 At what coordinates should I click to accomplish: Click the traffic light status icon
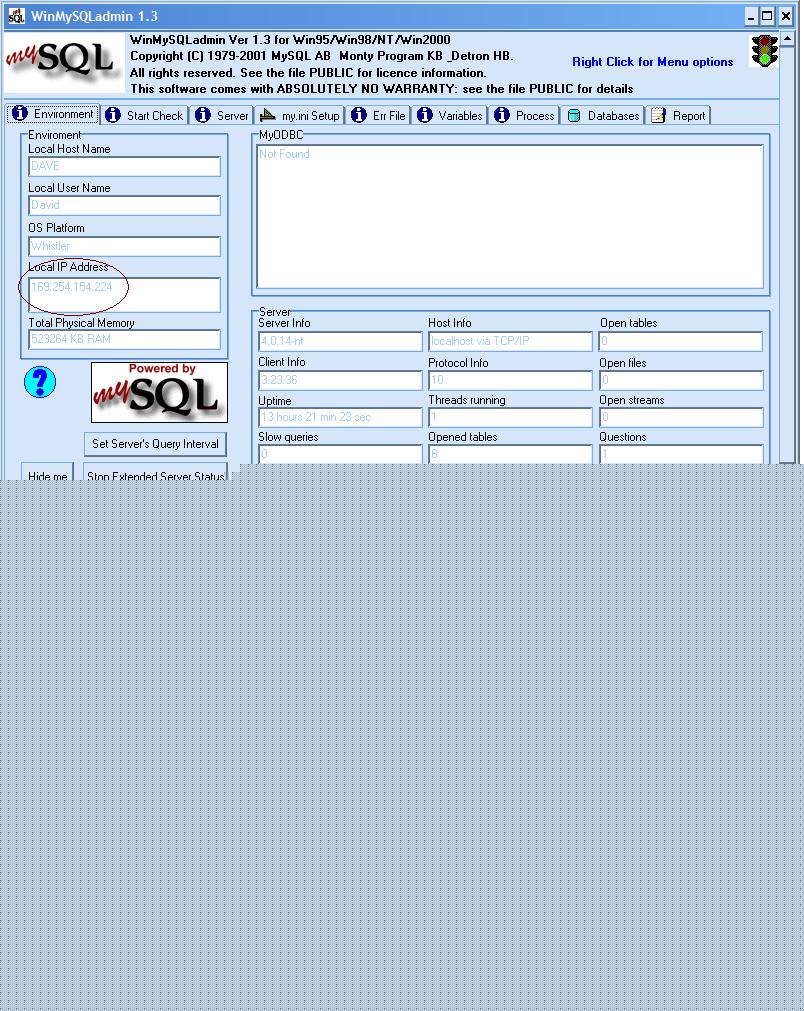[x=765, y=51]
